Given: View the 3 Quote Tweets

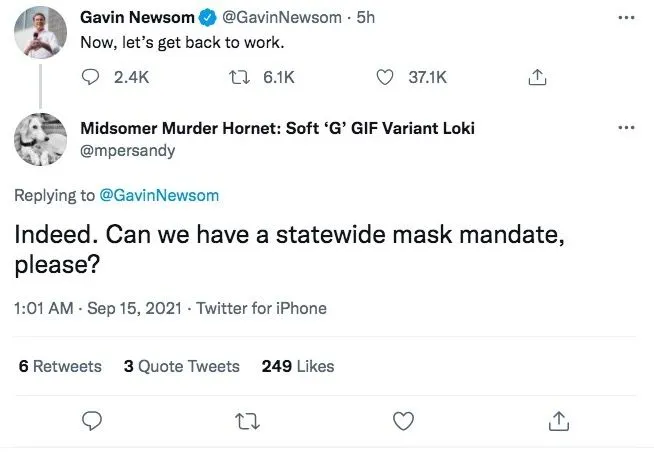Looking at the screenshot, I should point(181,366).
